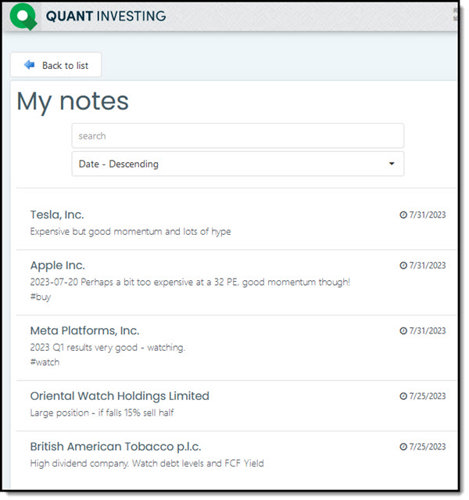Click the blue back arrow icon
This screenshot has height=500, width=469.
coord(30,65)
